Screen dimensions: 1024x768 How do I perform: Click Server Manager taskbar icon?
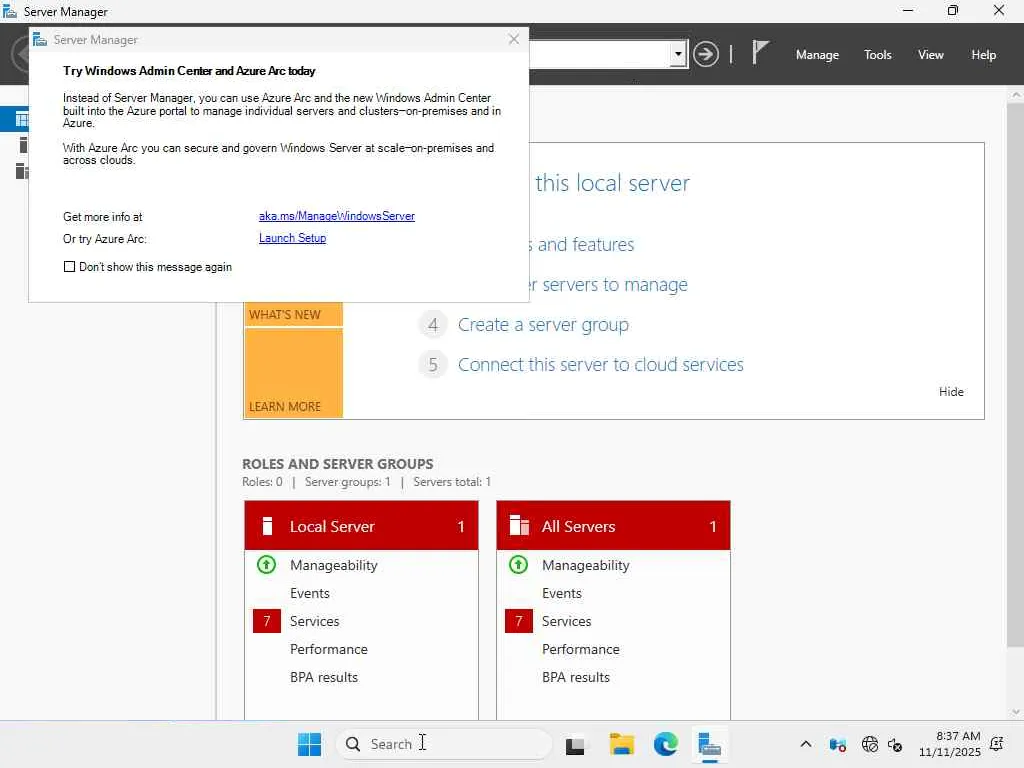pyautogui.click(x=709, y=744)
